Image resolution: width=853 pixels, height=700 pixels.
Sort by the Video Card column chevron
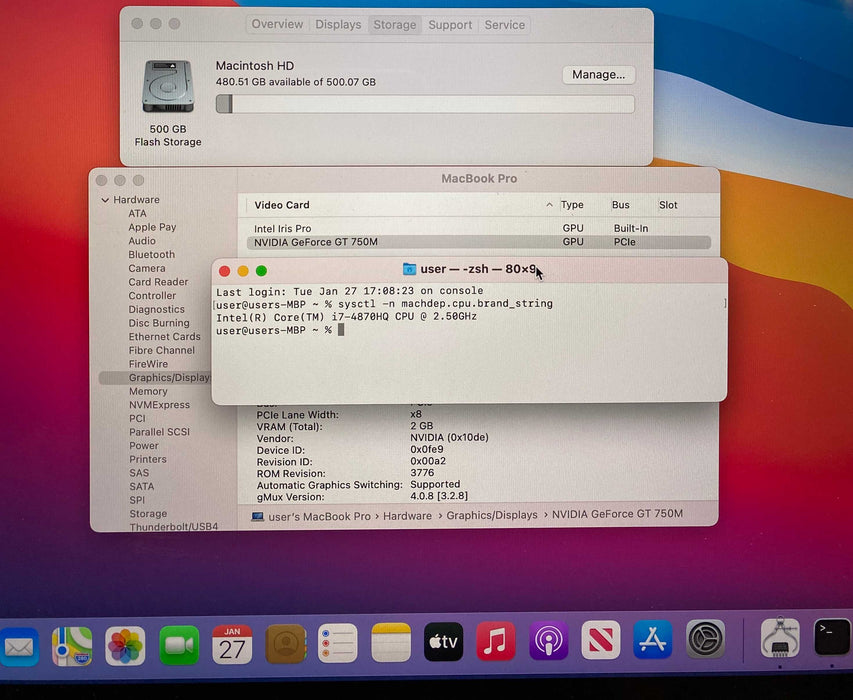(549, 205)
